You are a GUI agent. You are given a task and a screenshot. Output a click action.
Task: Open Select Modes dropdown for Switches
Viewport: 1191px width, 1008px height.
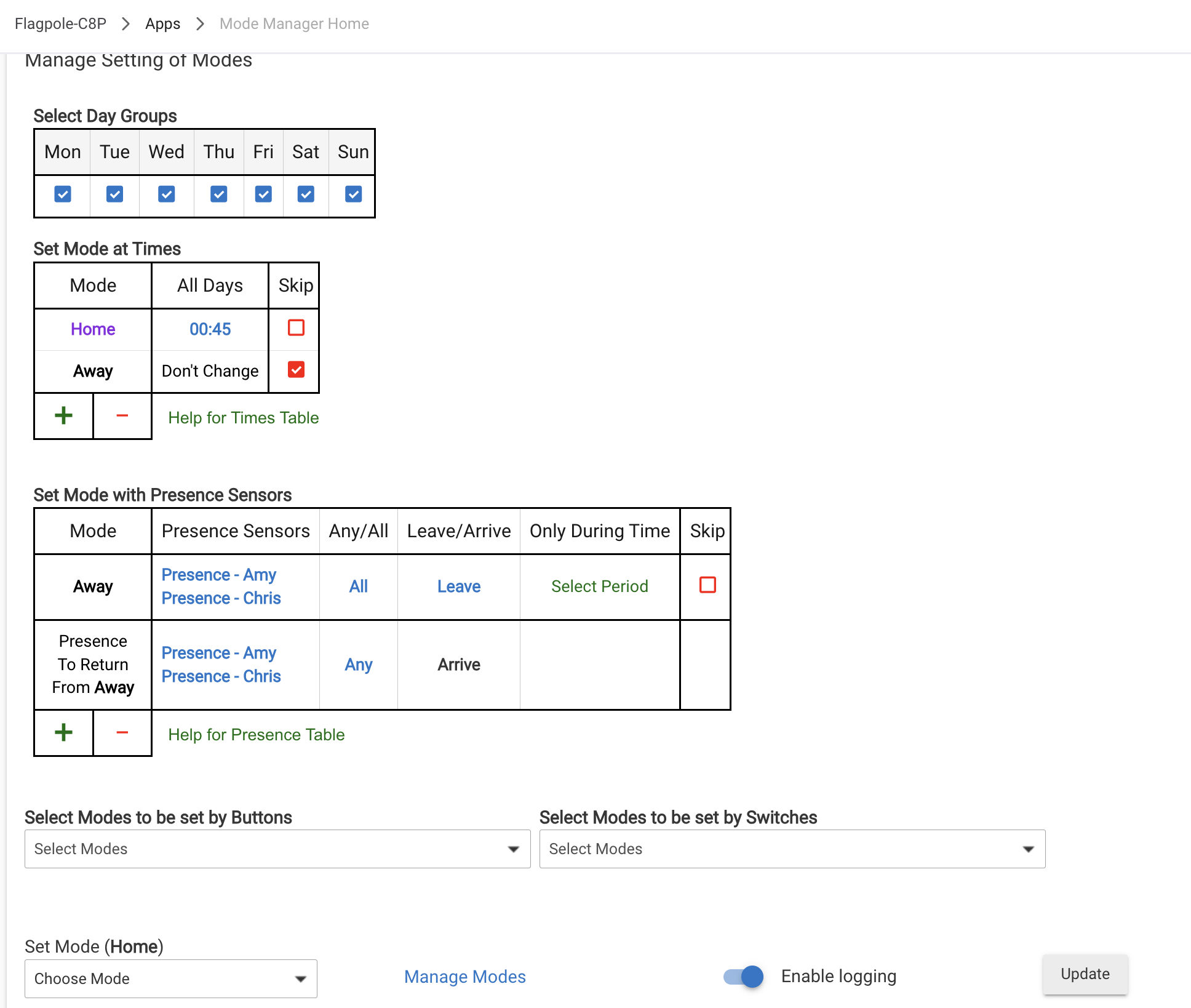(792, 849)
